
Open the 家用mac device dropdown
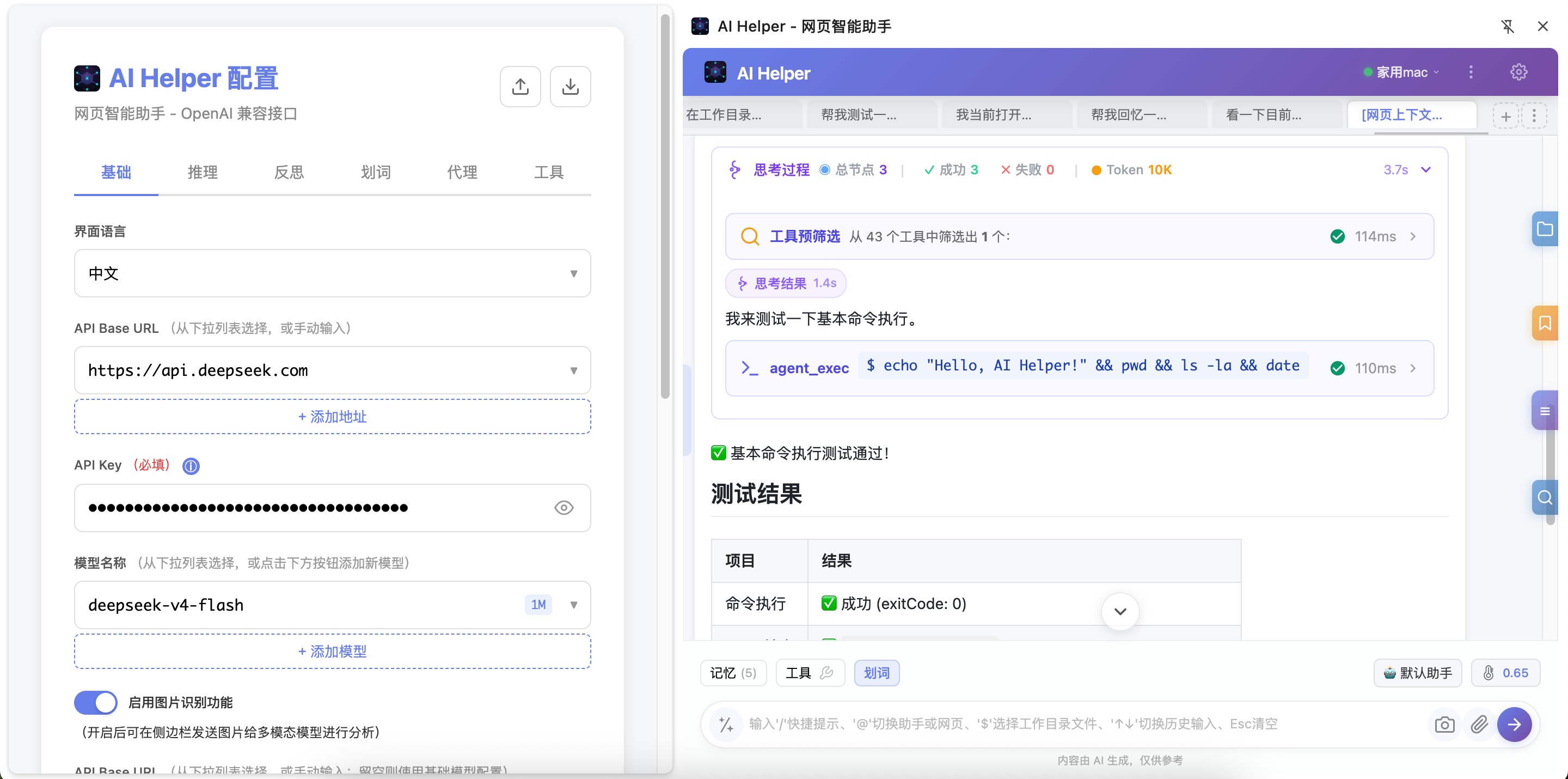[x=1401, y=72]
